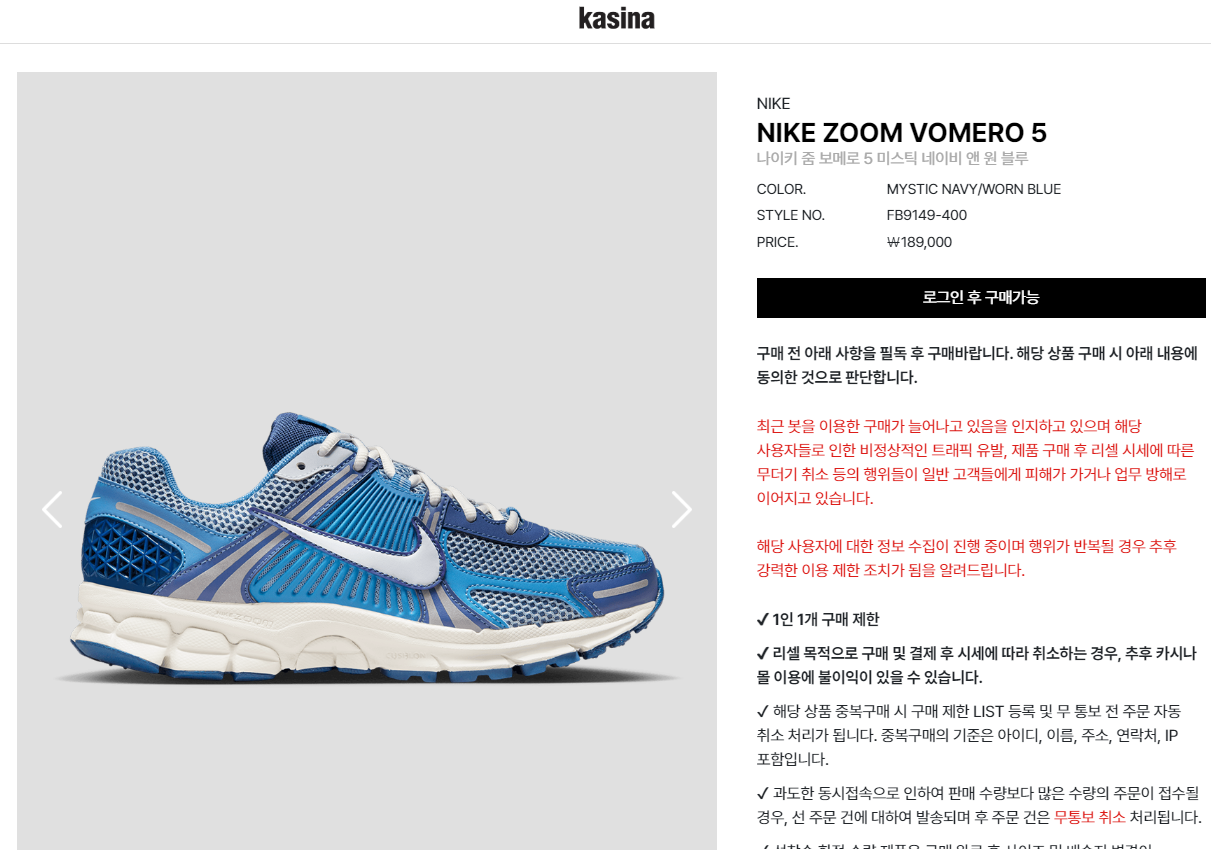Image resolution: width=1211 pixels, height=850 pixels.
Task: Advance to next shoe image with right arrow
Action: (x=681, y=509)
